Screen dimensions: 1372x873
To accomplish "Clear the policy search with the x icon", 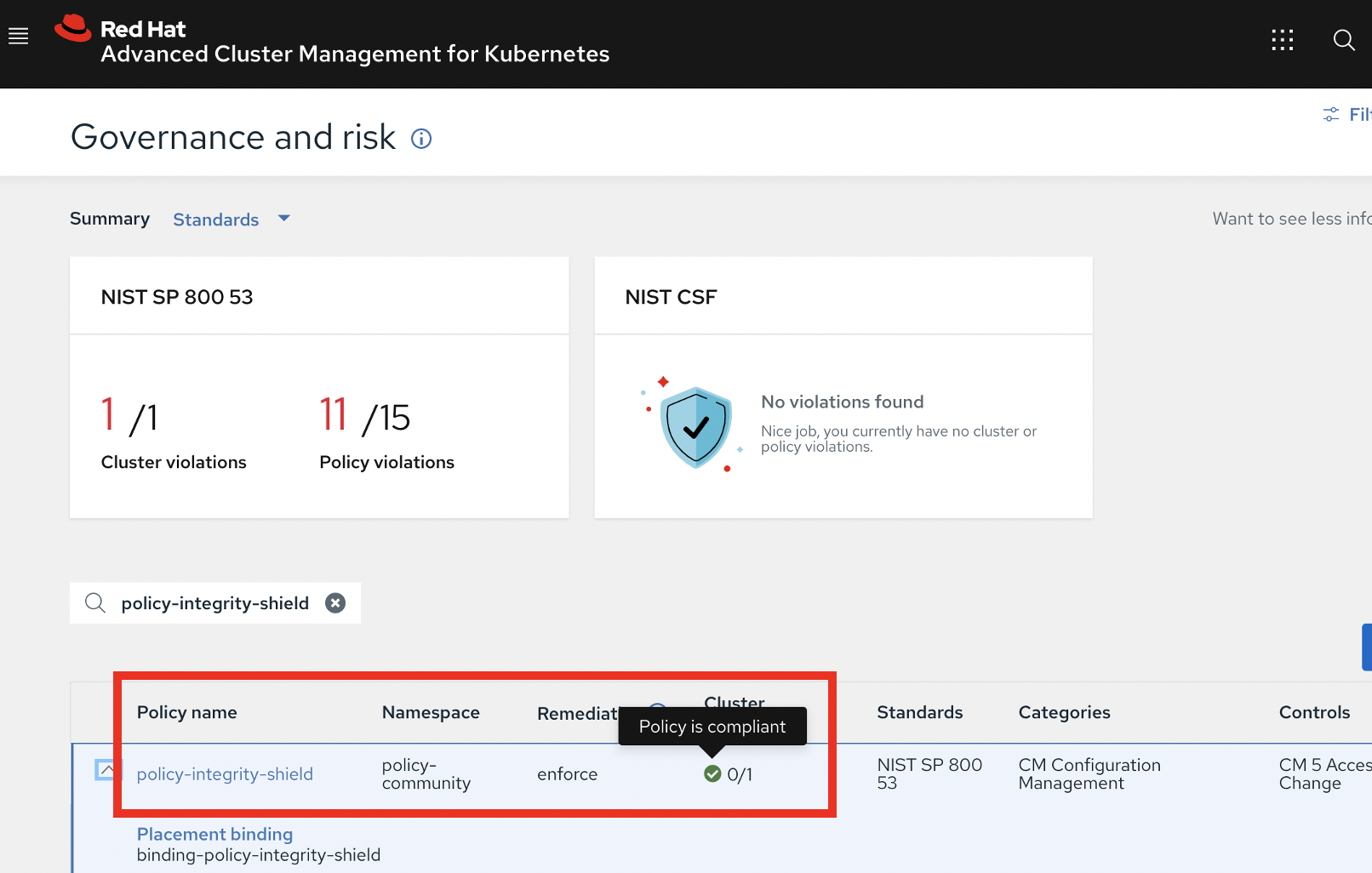I will coord(334,602).
